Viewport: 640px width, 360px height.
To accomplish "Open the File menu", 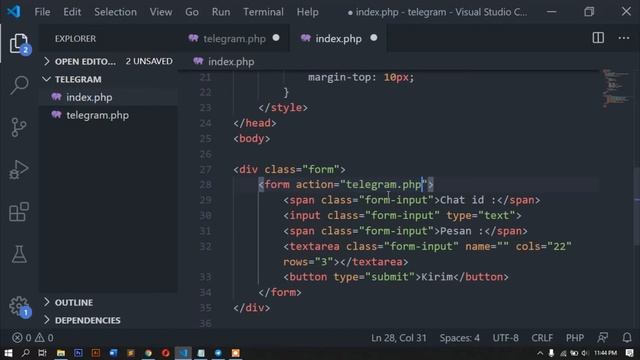I will click(x=42, y=12).
